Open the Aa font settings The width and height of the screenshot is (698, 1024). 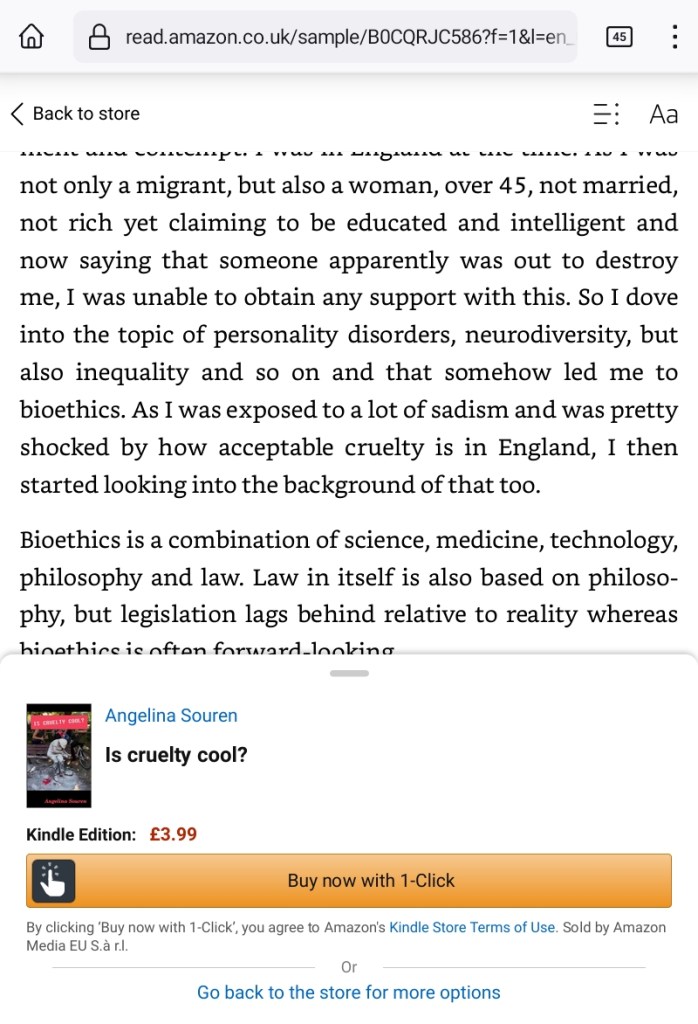pyautogui.click(x=663, y=114)
